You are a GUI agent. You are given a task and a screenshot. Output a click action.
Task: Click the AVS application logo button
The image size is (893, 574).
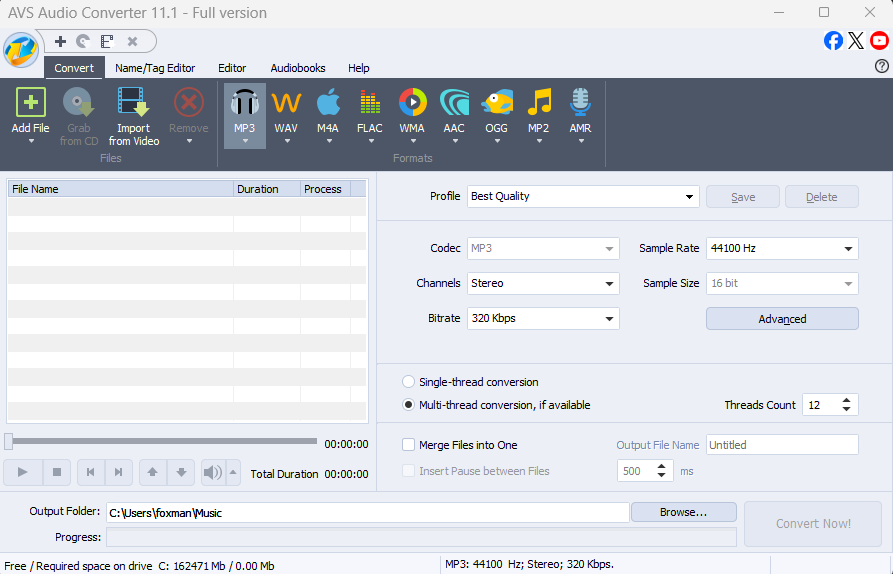(x=21, y=50)
